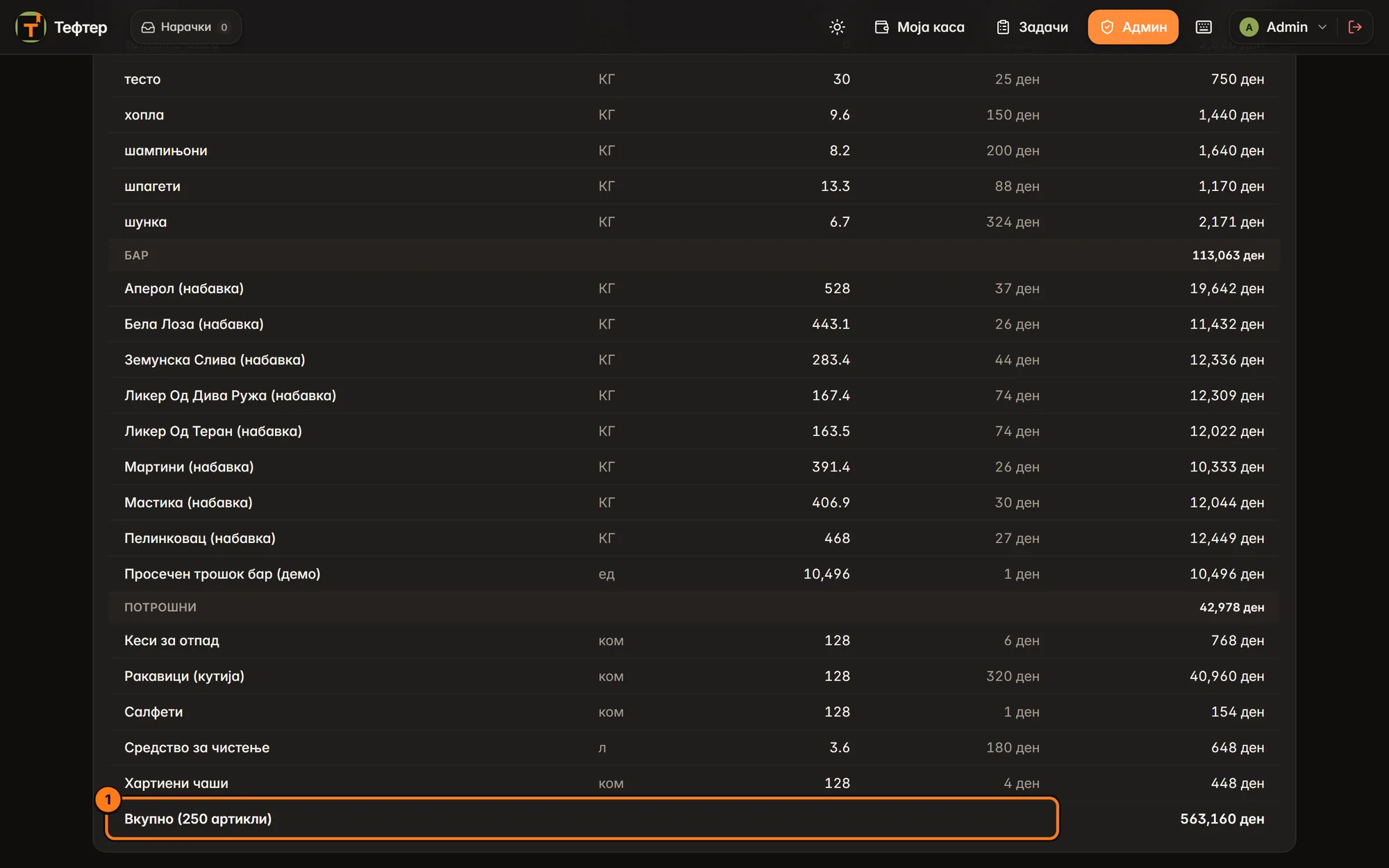Select Земунска Слива (набавка)

click(215, 360)
